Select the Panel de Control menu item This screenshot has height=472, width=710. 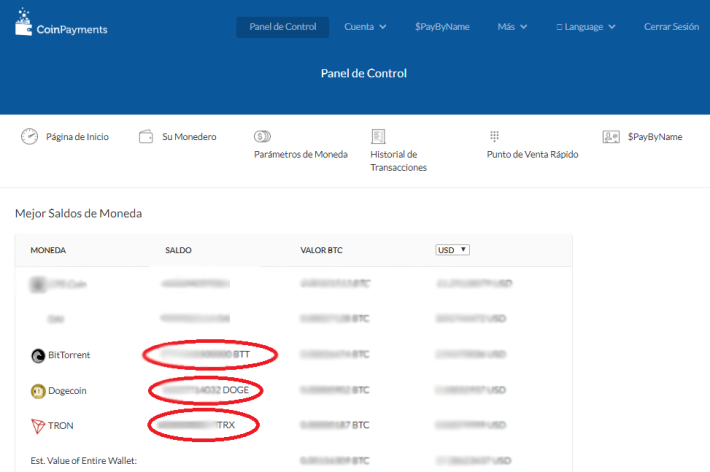(283, 27)
